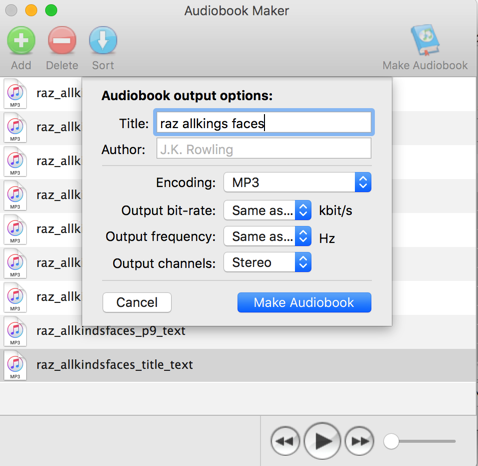Click the Author text field
Screen dimensions: 478x466
pyautogui.click(x=264, y=149)
